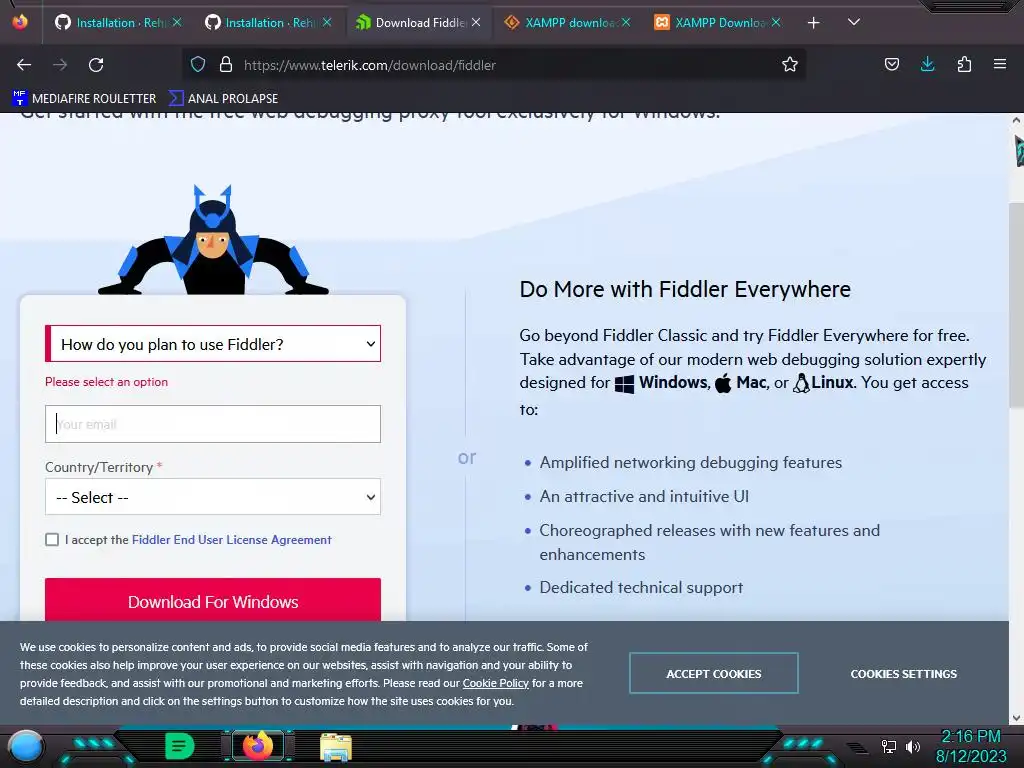This screenshot has width=1024, height=768.
Task: Open the Country/Territory Select dropdown
Action: pyautogui.click(x=213, y=497)
